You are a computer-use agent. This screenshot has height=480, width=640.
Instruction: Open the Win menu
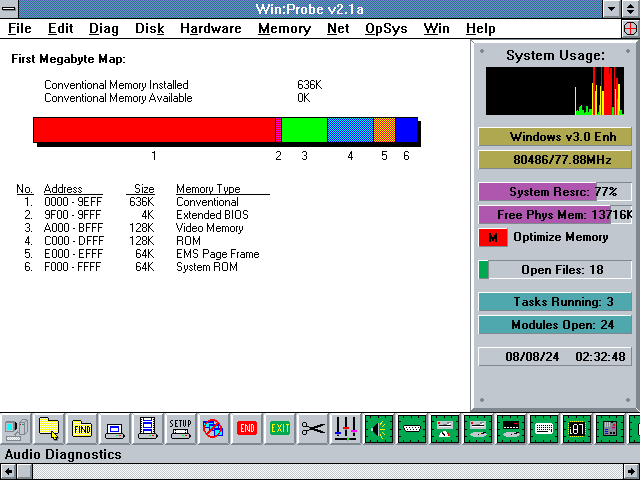click(436, 29)
